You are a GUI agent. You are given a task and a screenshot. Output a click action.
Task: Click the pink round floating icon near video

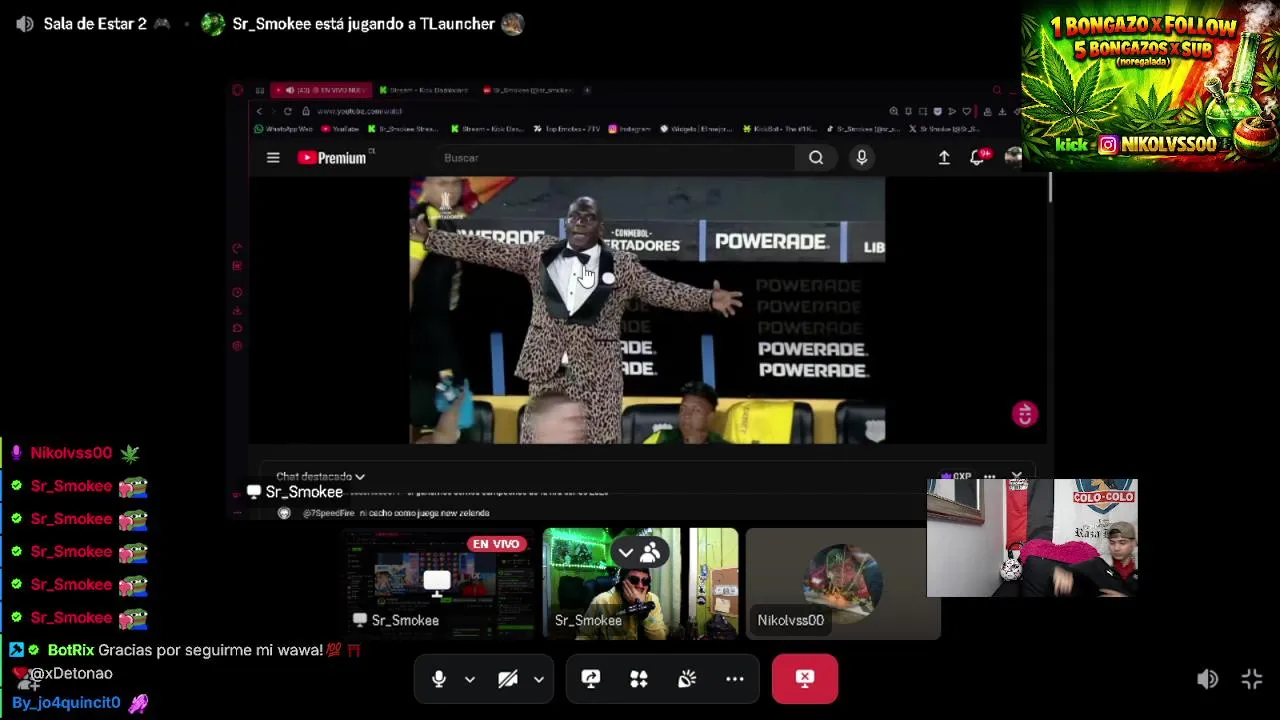tap(1025, 414)
